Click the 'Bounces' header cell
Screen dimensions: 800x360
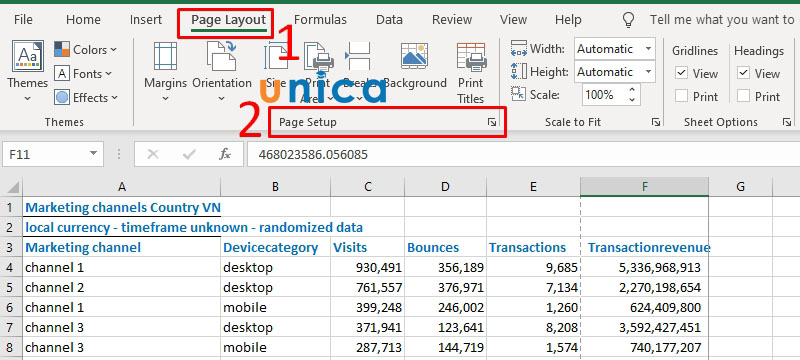click(x=445, y=247)
